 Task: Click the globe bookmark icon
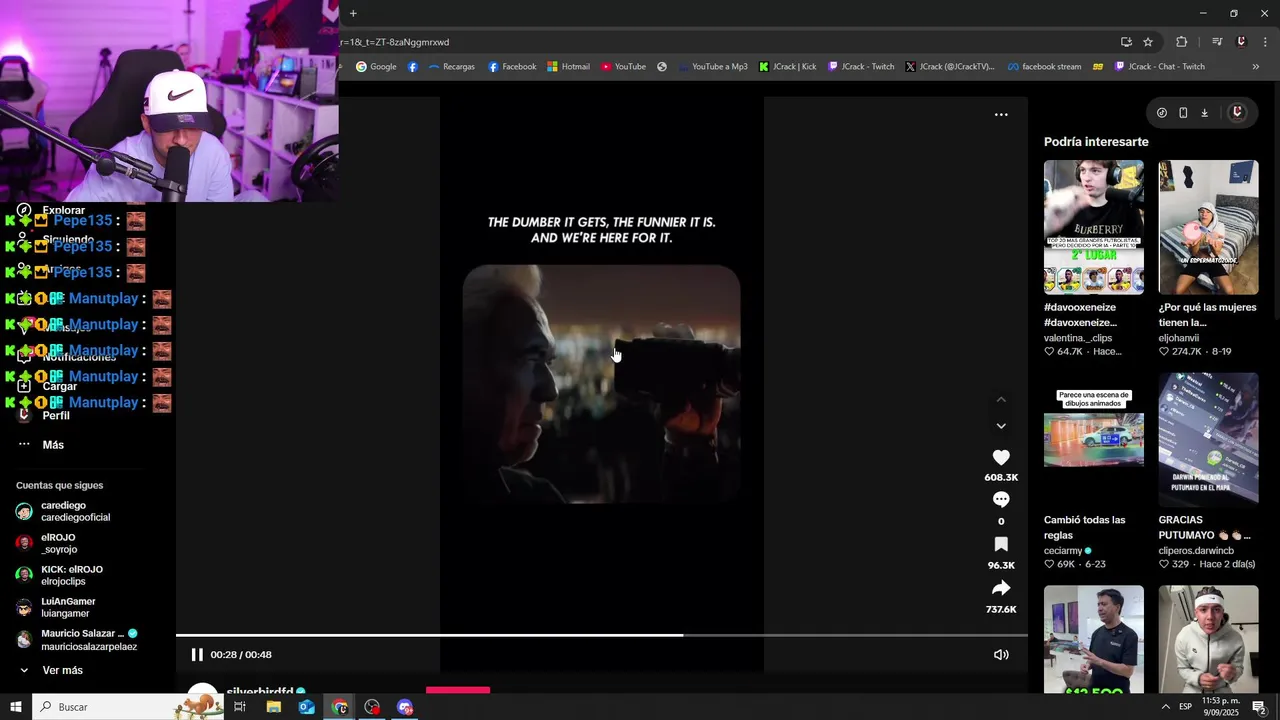[662, 67]
